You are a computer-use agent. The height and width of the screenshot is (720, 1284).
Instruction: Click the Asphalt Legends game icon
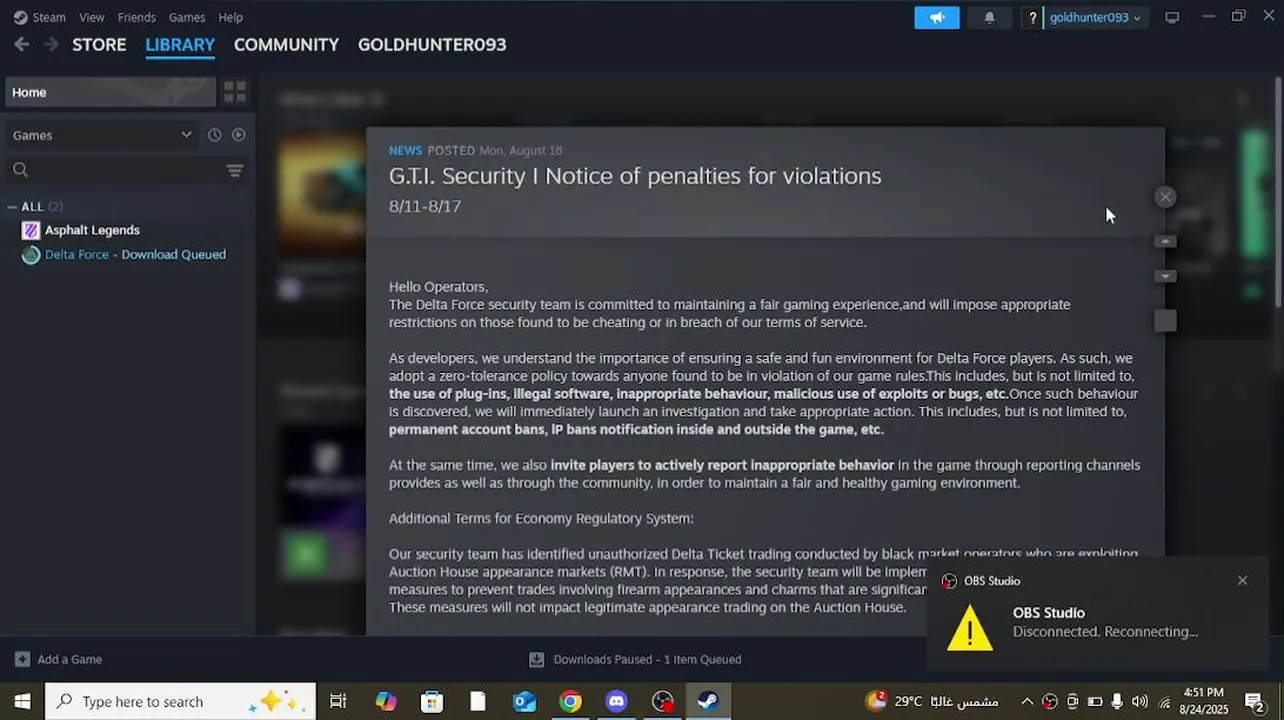pyautogui.click(x=31, y=230)
